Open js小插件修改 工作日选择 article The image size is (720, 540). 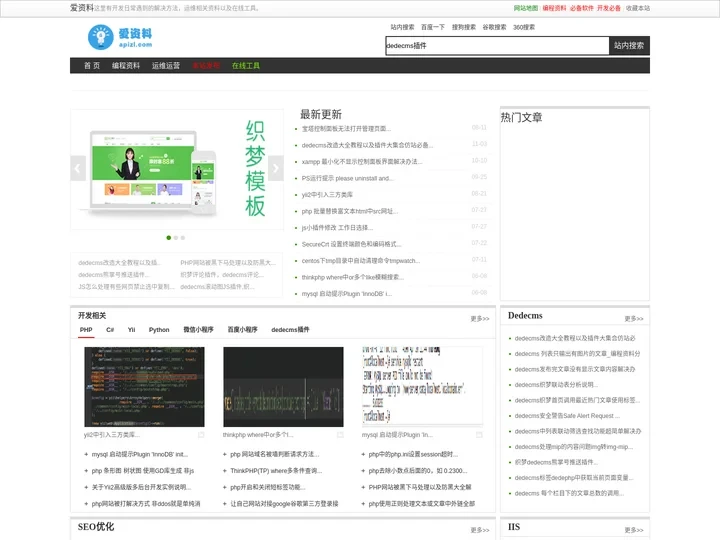337,228
